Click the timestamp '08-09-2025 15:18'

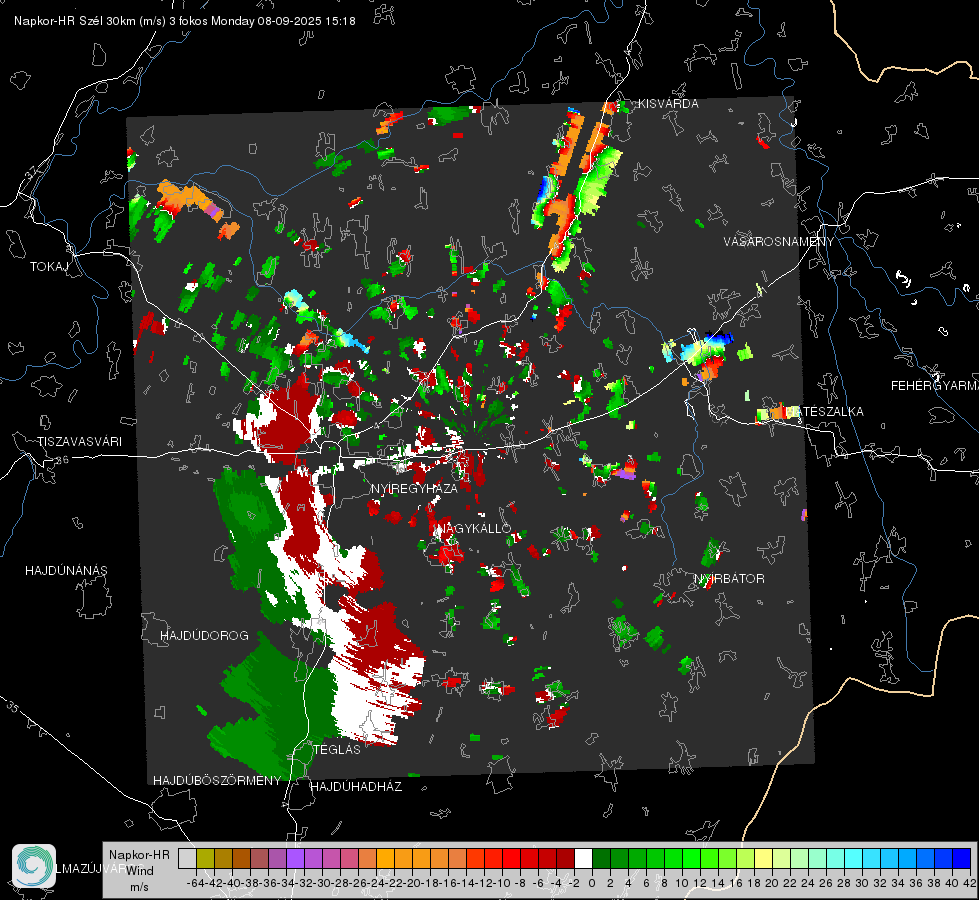point(307,21)
